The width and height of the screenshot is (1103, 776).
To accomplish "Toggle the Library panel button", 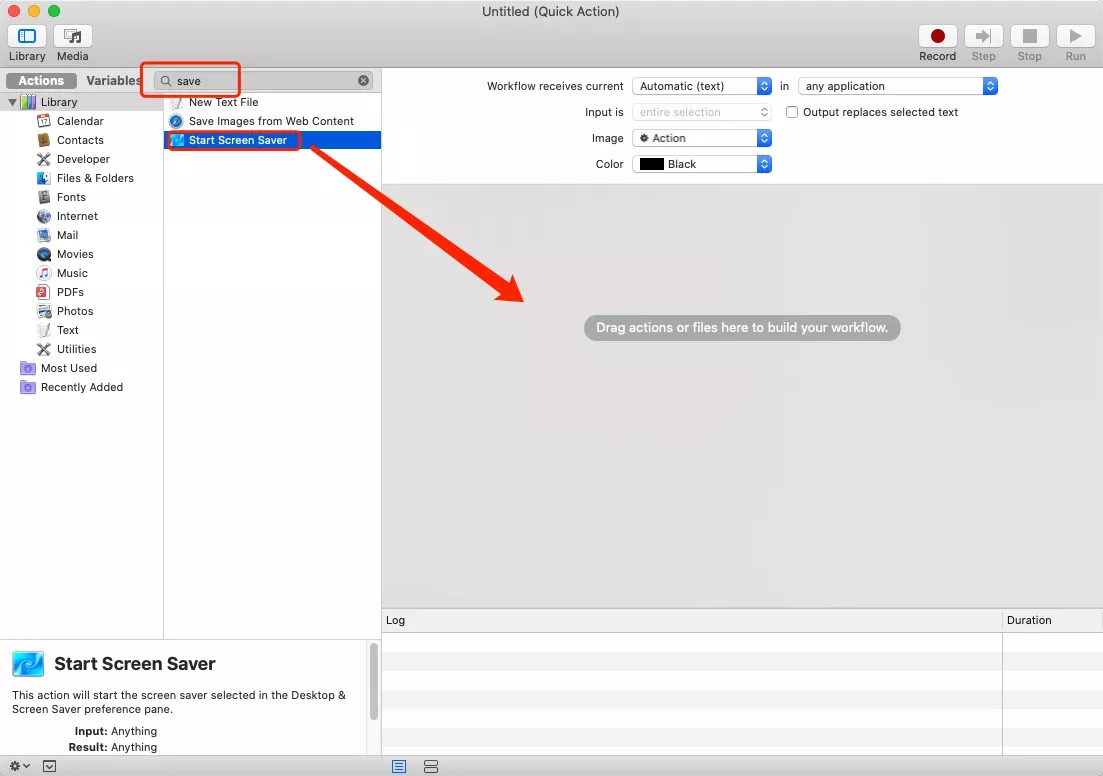I will pyautogui.click(x=27, y=36).
